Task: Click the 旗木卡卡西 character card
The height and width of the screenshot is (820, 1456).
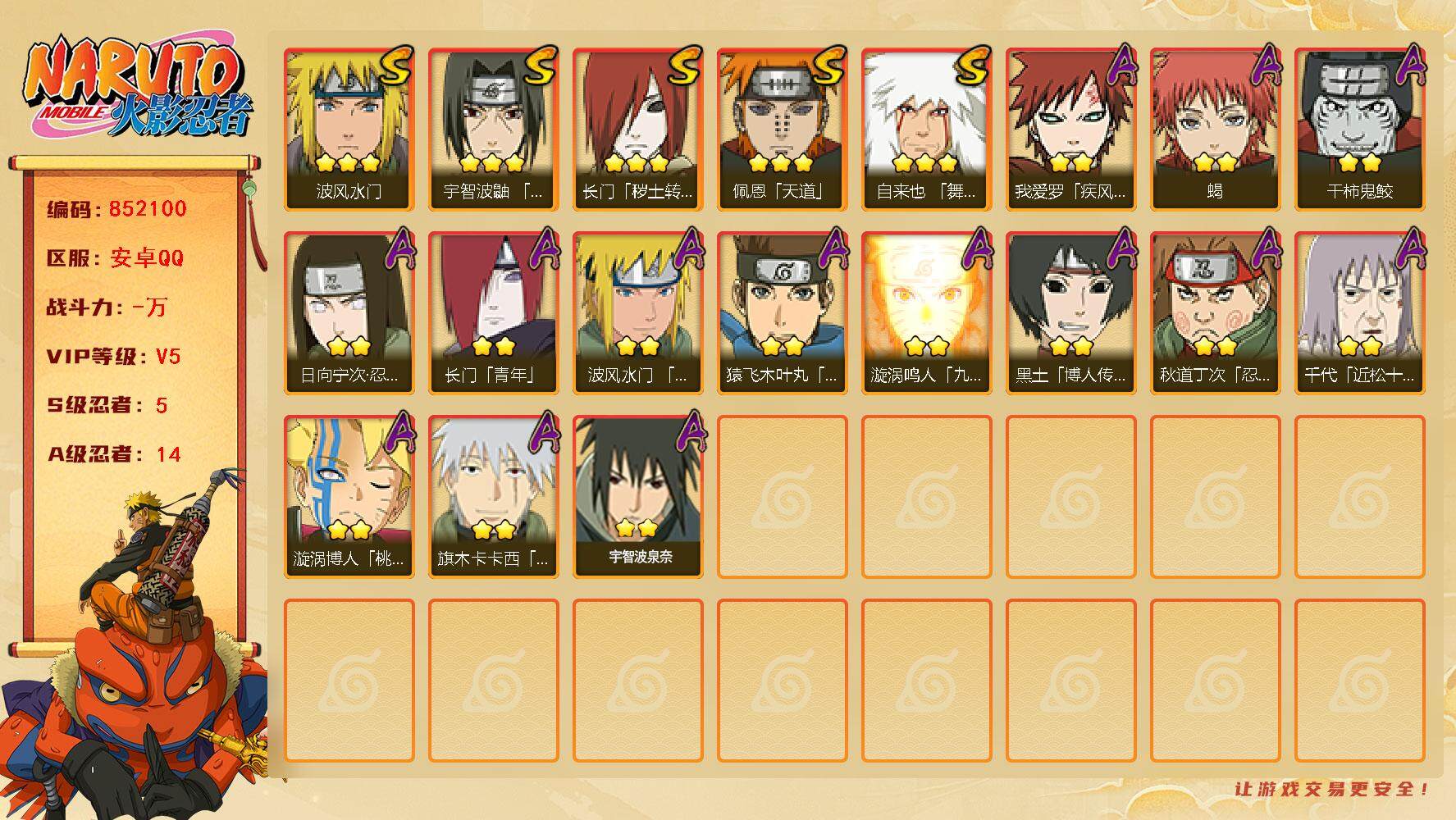Action: [493, 496]
